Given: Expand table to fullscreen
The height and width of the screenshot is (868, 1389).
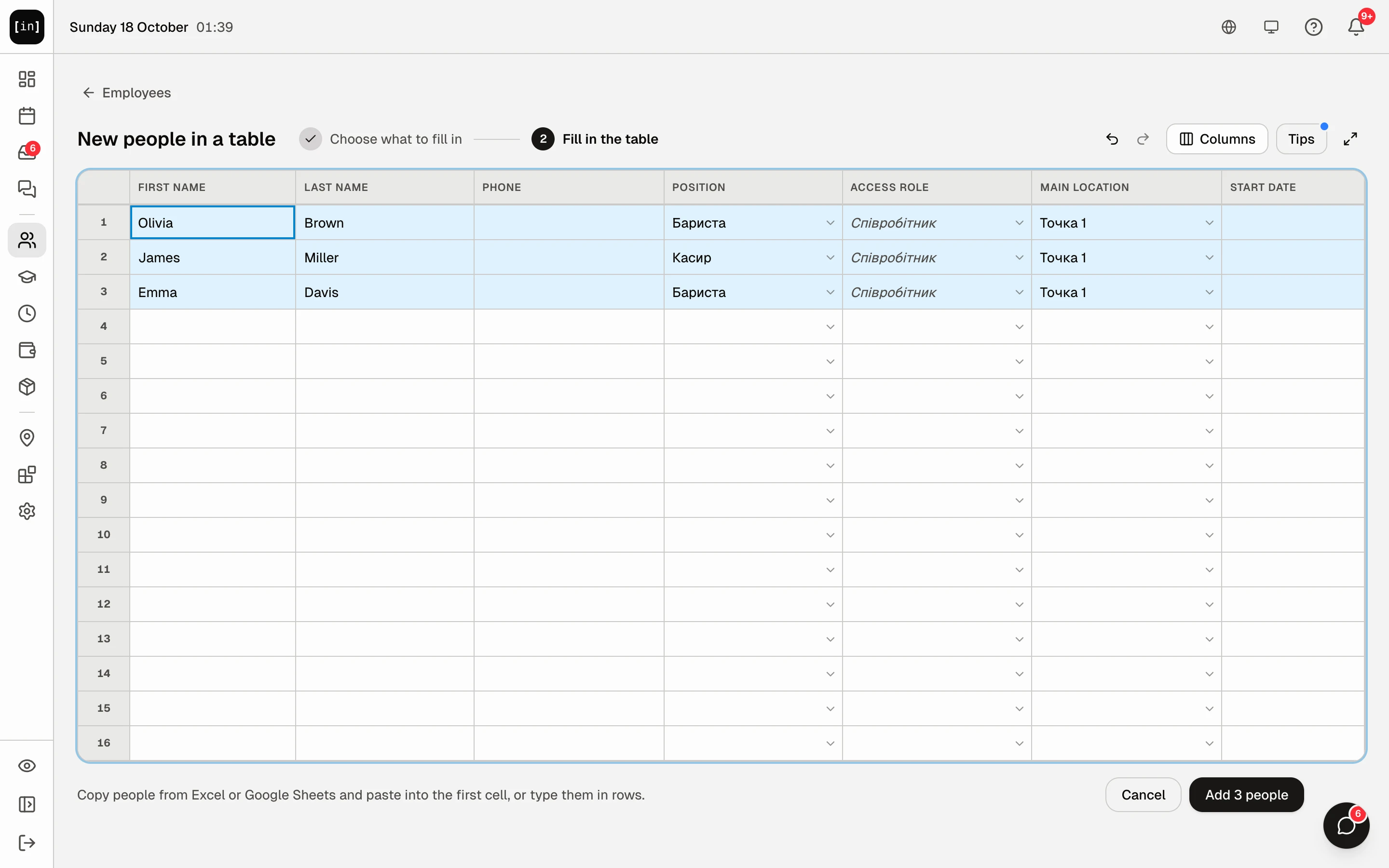Looking at the screenshot, I should coord(1350,139).
